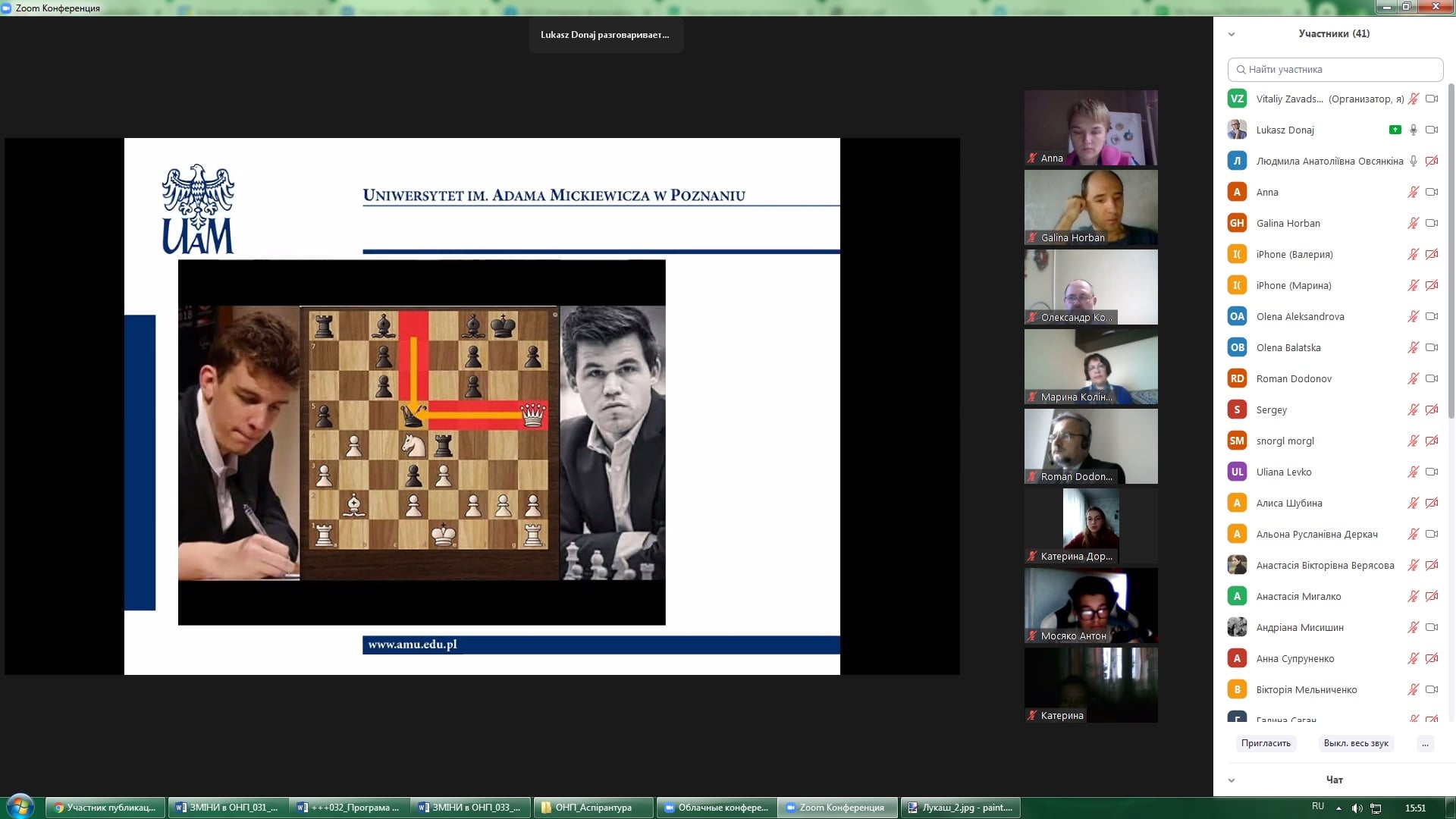This screenshot has height=819, width=1456.
Task: Click participants list vertical scrollbar
Action: tap(1451, 250)
